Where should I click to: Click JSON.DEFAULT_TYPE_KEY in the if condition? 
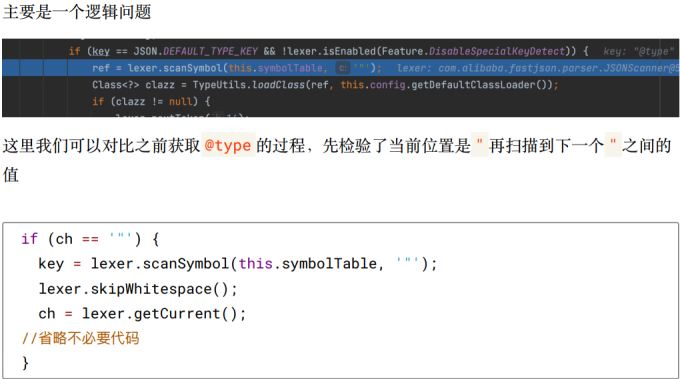(195, 52)
